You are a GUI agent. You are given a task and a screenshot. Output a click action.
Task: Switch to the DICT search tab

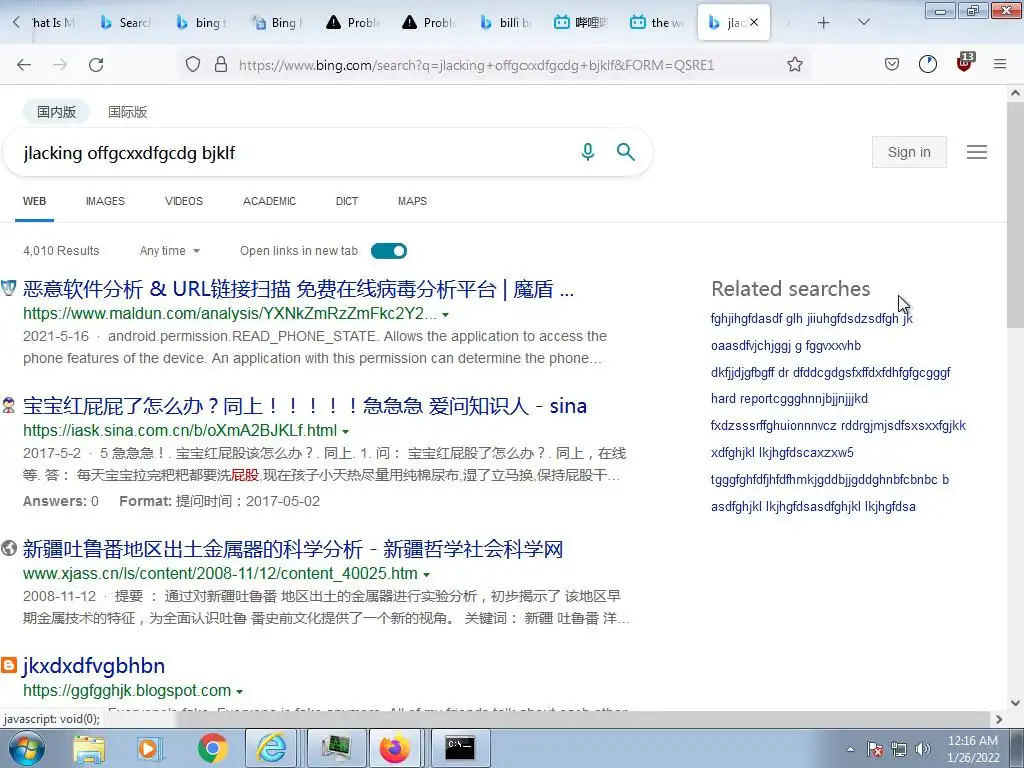pyautogui.click(x=347, y=201)
